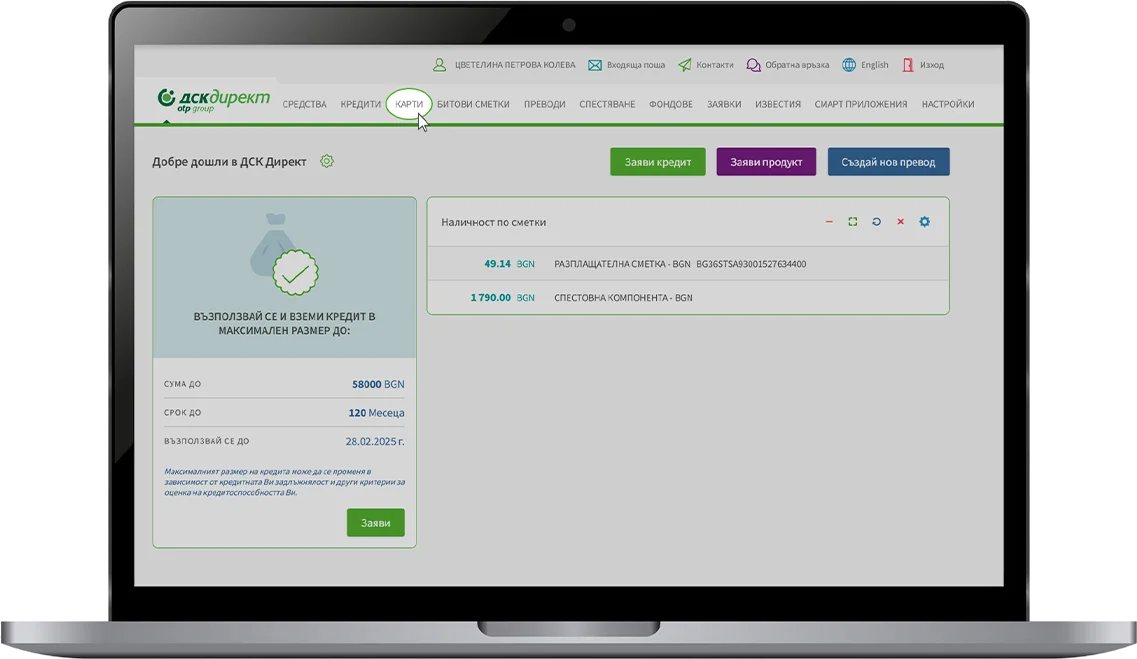Viewport: 1137px width, 659px height.
Task: Open the Входяща поща envelope icon
Action: coord(595,65)
